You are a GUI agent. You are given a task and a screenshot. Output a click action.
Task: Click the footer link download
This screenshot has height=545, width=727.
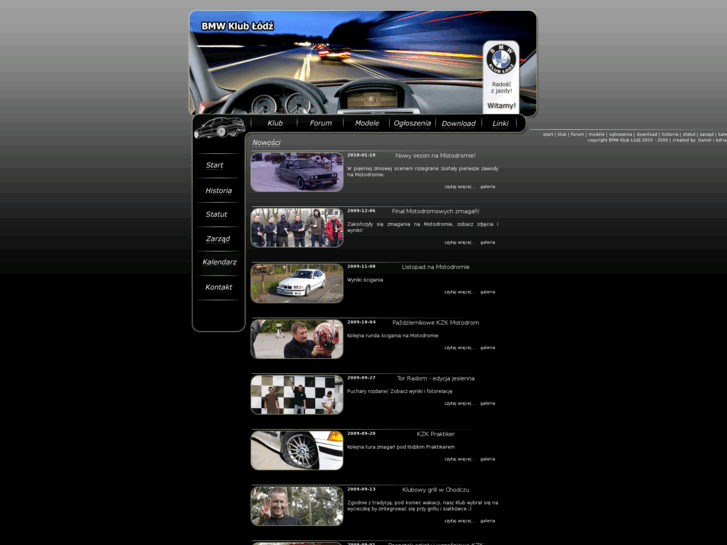[646, 135]
